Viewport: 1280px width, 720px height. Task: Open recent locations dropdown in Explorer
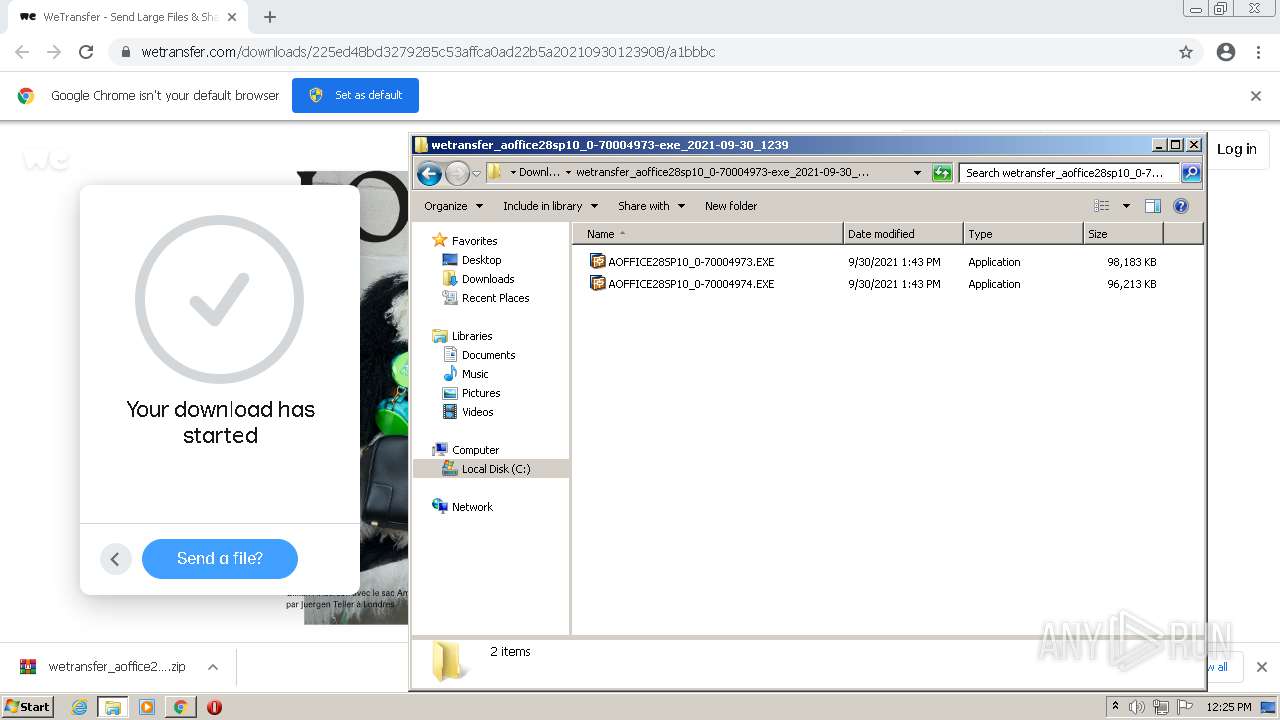point(477,173)
